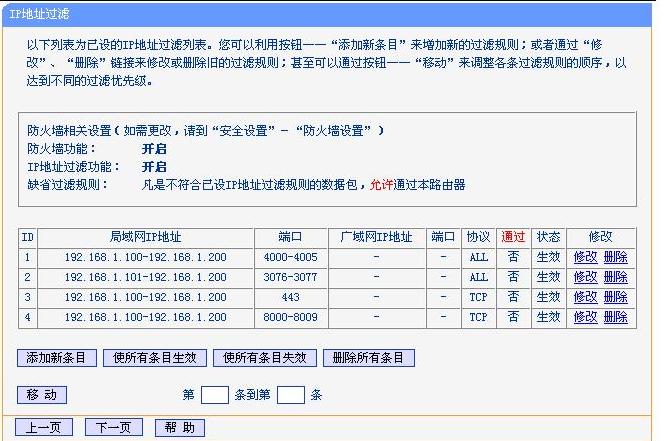This screenshot has height=441, width=667.
Task: Select port cell 8000-8009
Action: [x=291, y=317]
